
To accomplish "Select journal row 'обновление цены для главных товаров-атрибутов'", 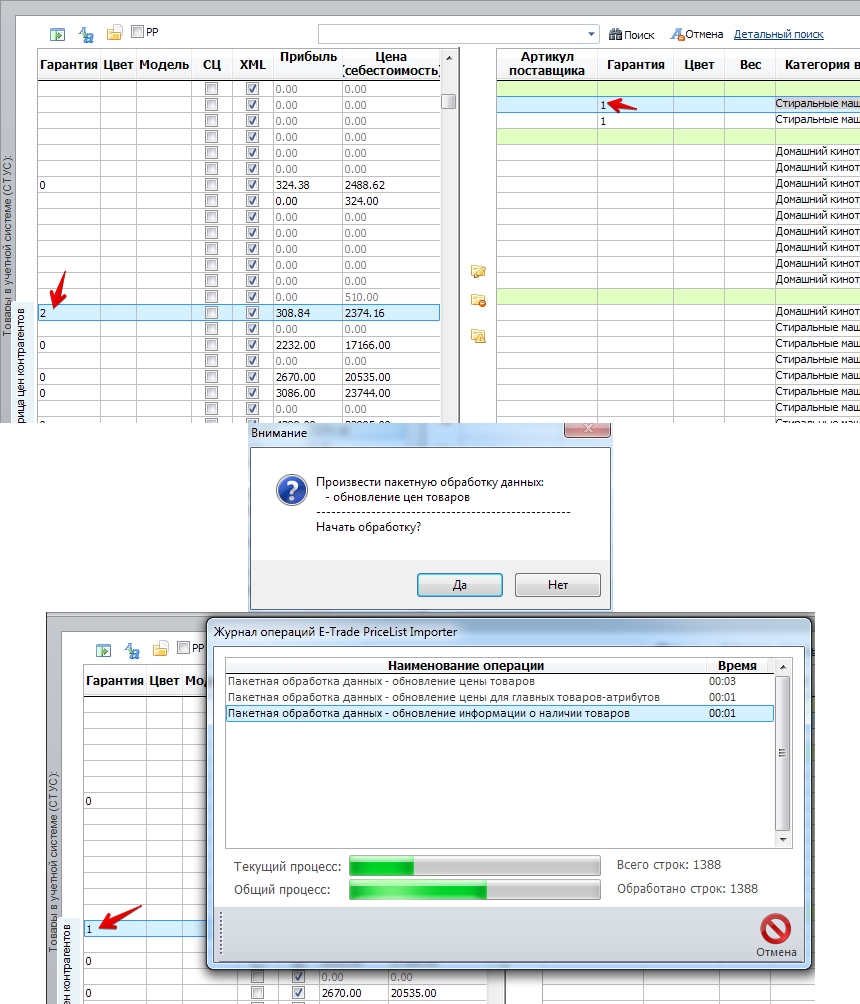I will pyautogui.click(x=499, y=697).
